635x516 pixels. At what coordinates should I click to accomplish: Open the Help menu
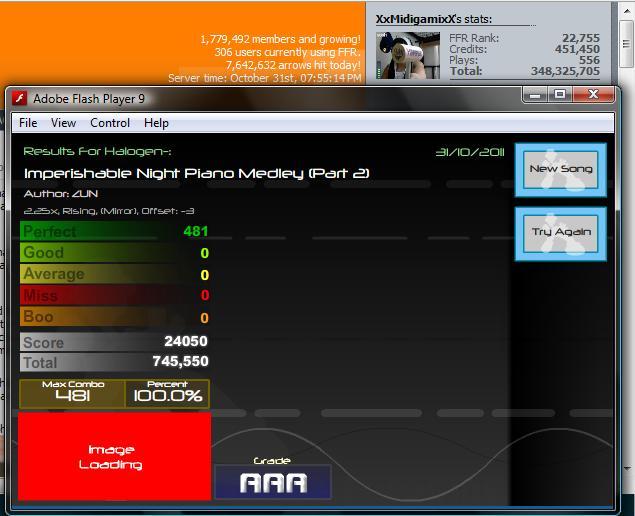(x=156, y=123)
